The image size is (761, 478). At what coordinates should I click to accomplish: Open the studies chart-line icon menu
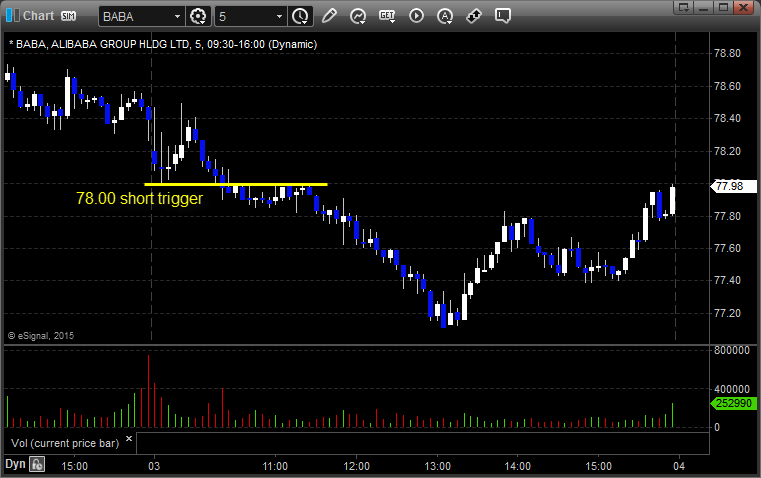(x=358, y=16)
